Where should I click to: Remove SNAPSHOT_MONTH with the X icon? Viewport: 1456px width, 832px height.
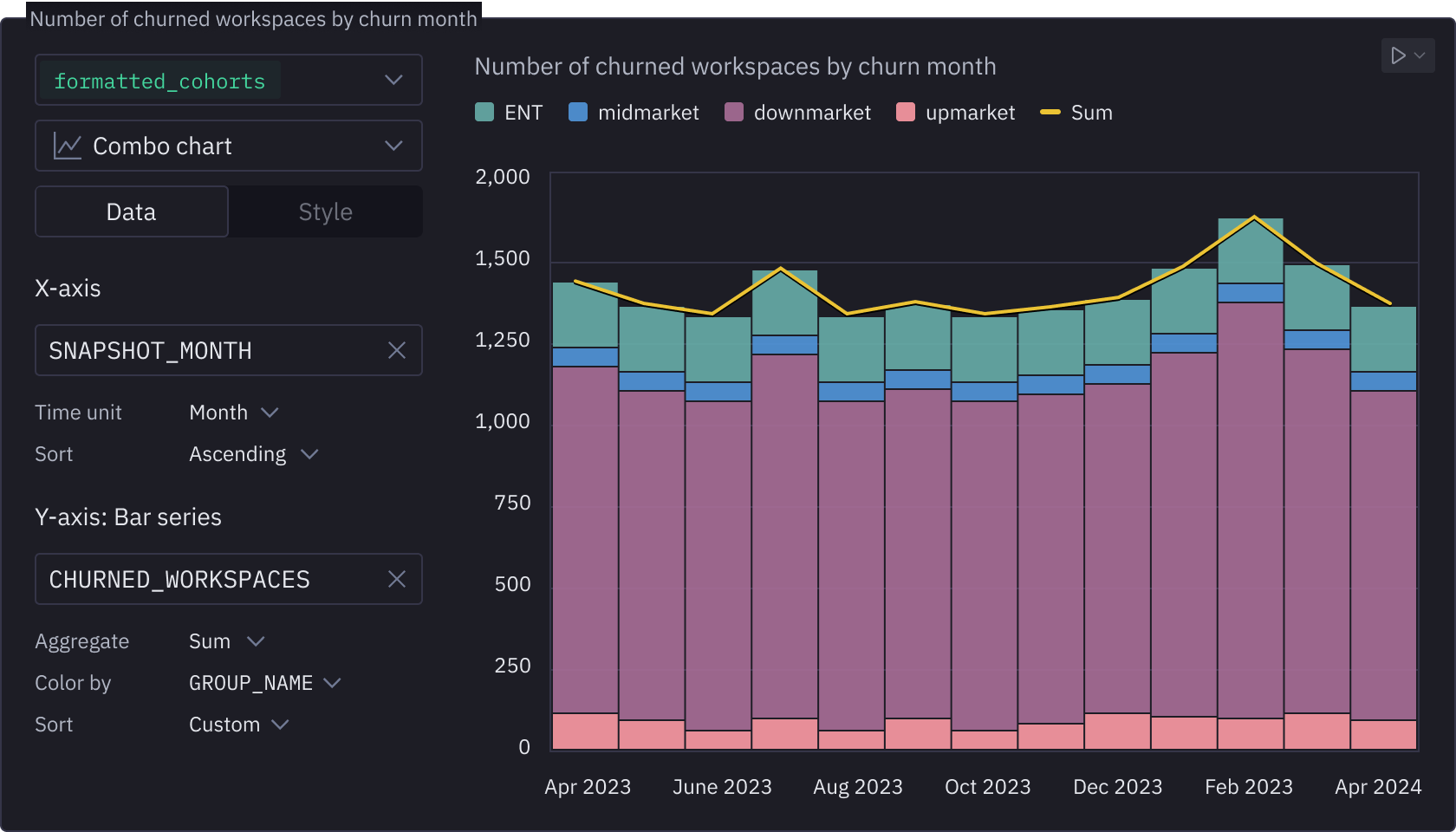398,350
